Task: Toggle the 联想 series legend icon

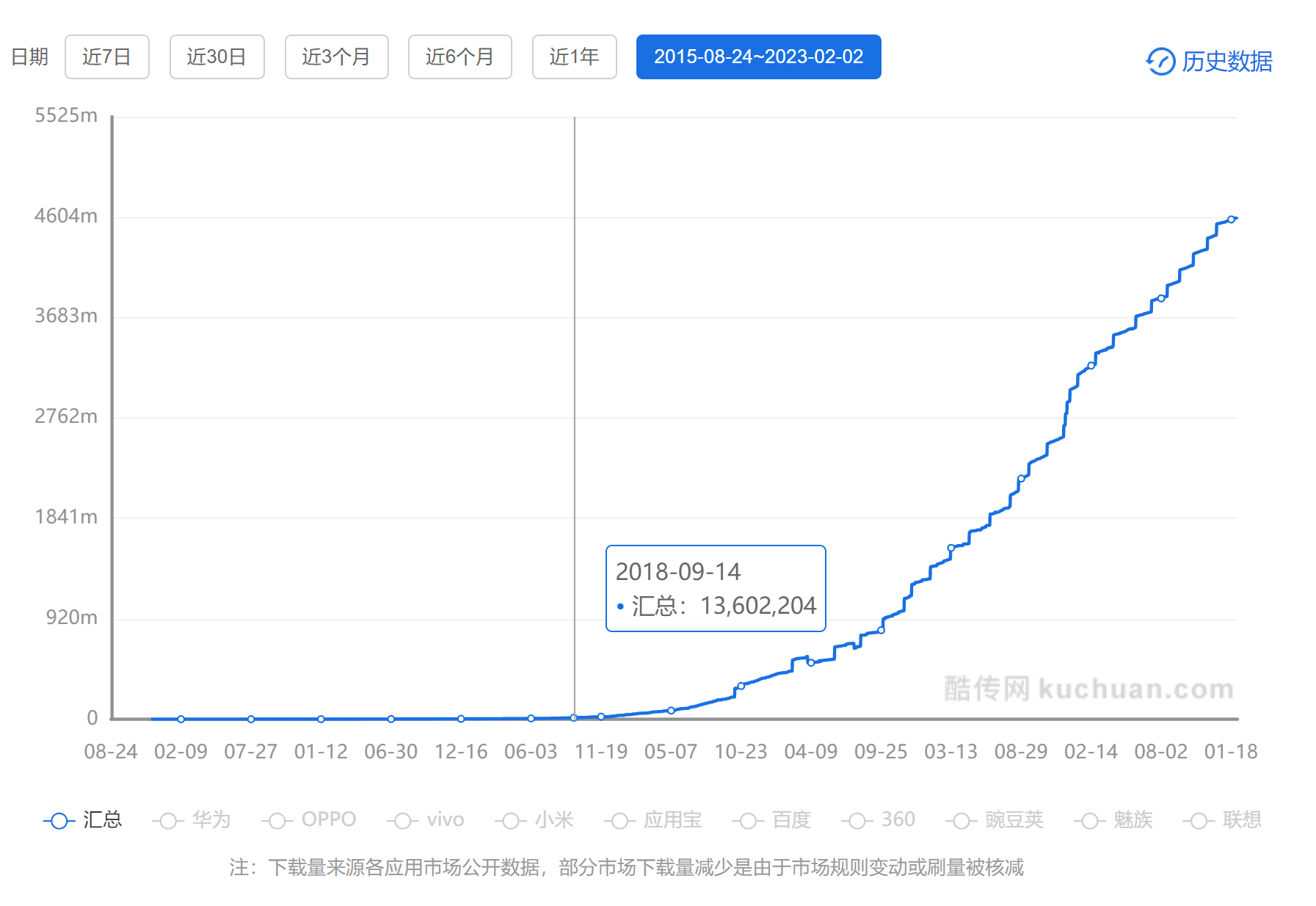Action: click(1199, 820)
